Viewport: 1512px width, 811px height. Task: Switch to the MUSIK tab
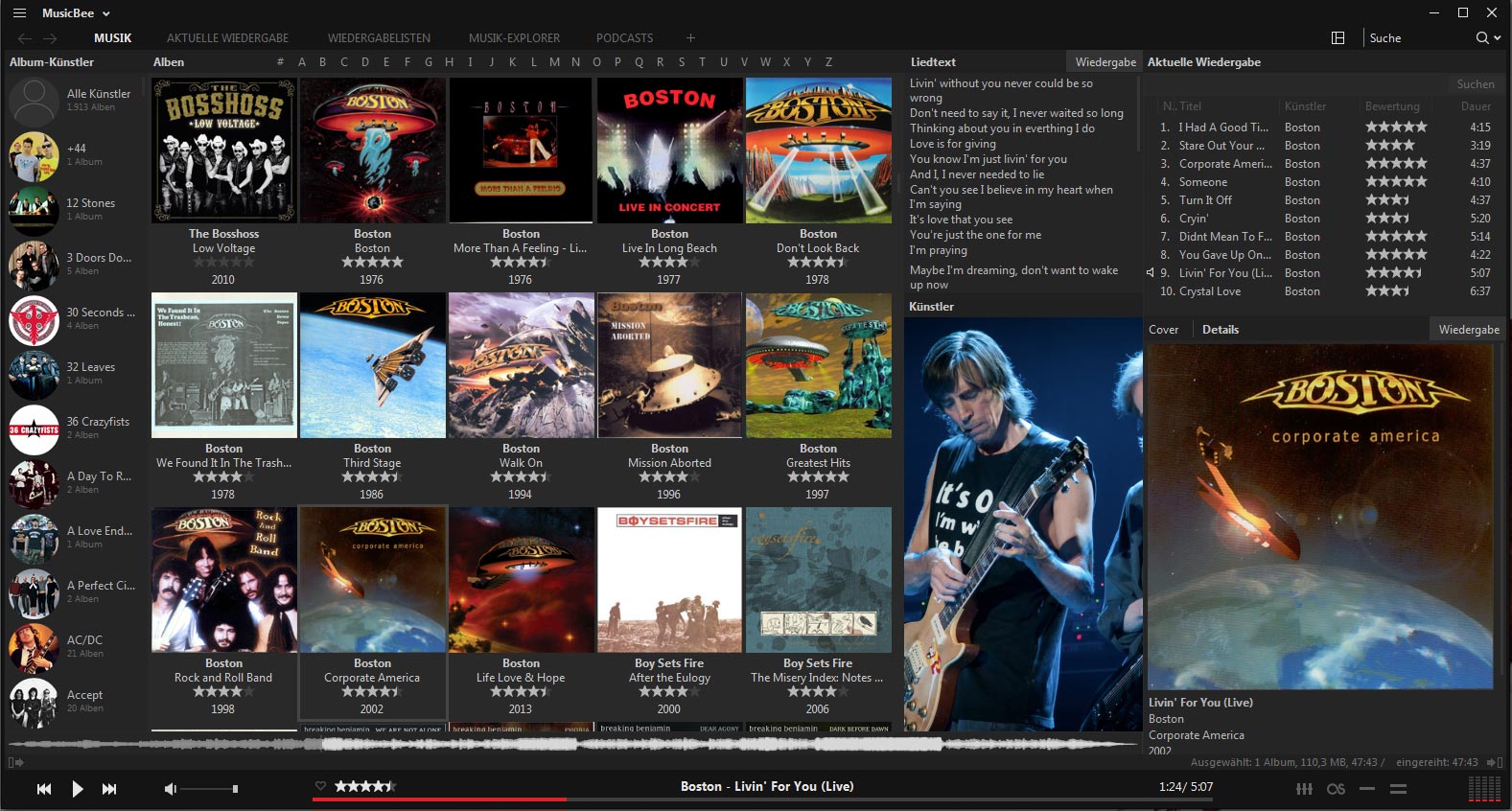113,38
